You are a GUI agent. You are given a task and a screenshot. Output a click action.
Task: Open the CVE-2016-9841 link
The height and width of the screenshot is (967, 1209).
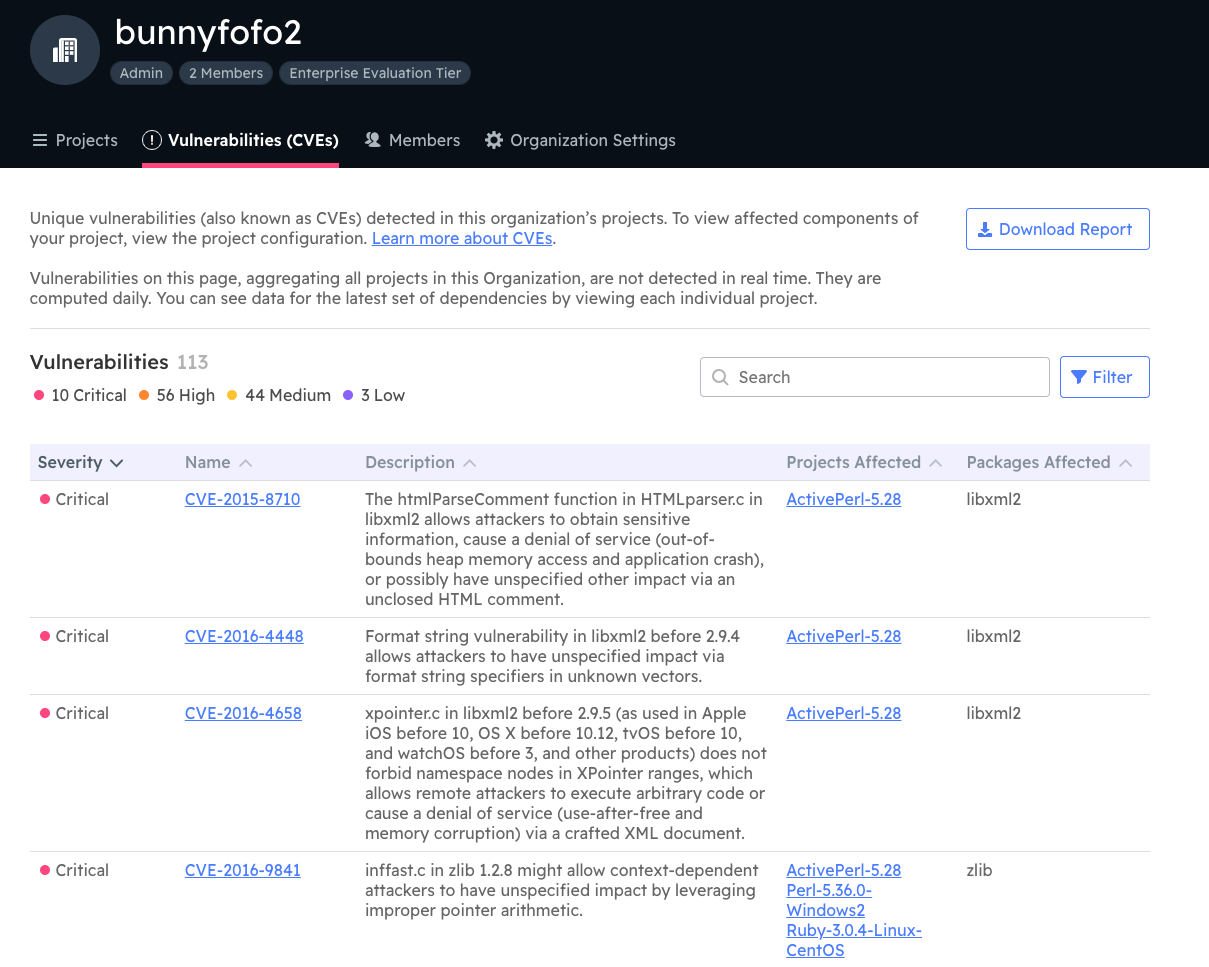(x=243, y=870)
